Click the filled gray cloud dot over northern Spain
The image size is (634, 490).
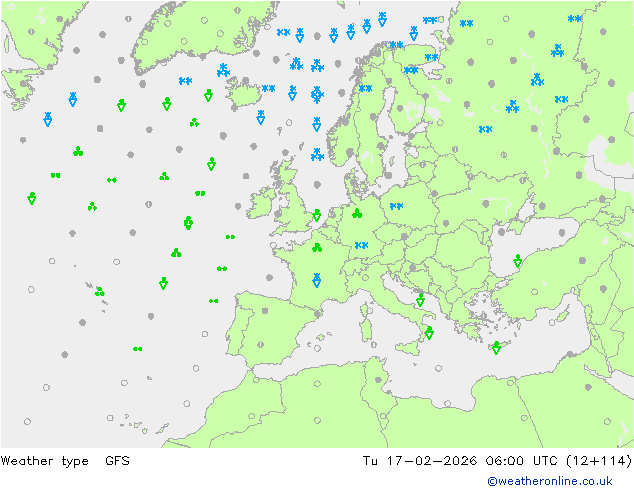pyautogui.click(x=265, y=310)
